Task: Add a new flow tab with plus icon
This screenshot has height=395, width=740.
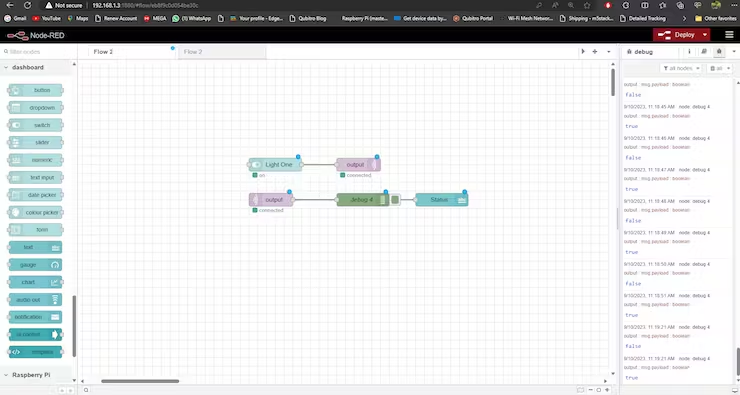Action: point(595,51)
